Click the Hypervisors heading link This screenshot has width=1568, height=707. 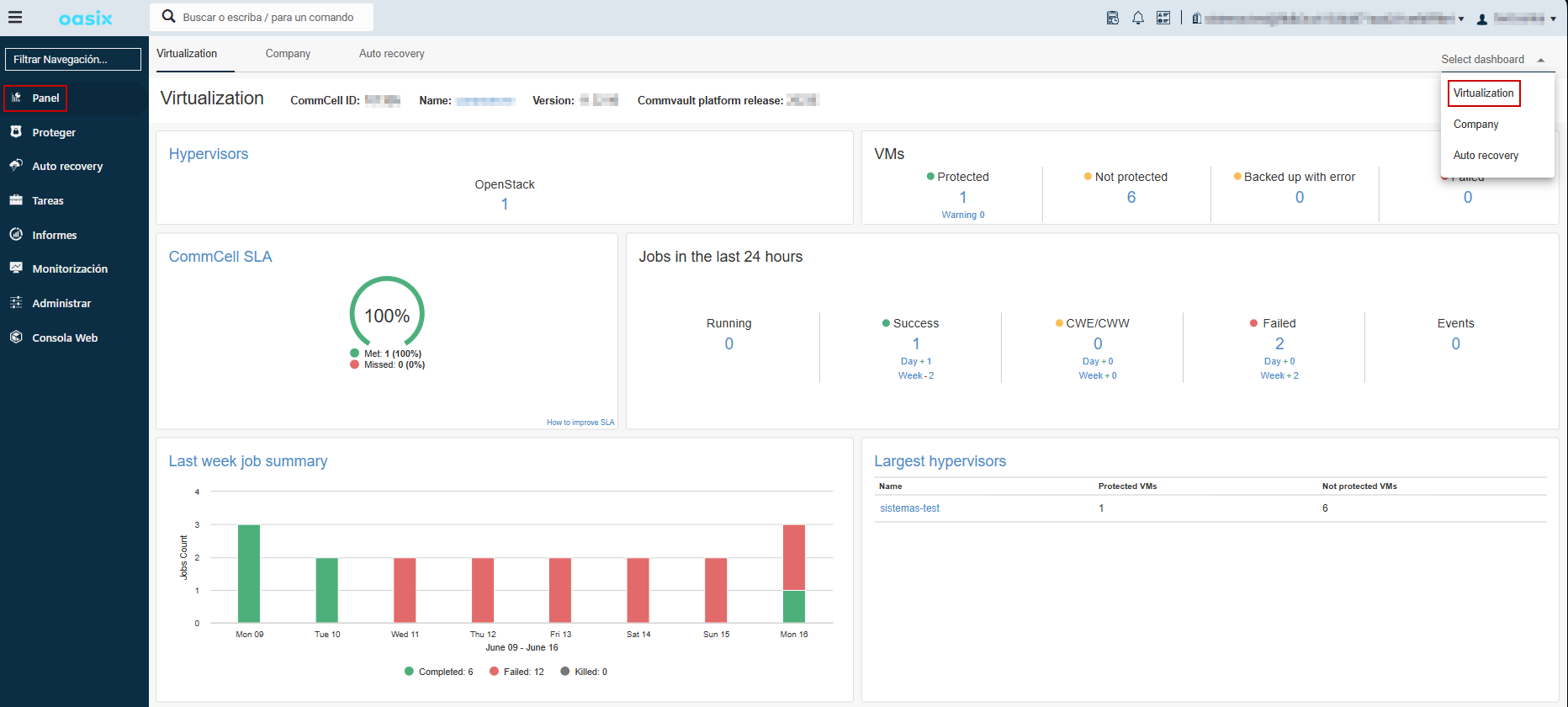[209, 154]
